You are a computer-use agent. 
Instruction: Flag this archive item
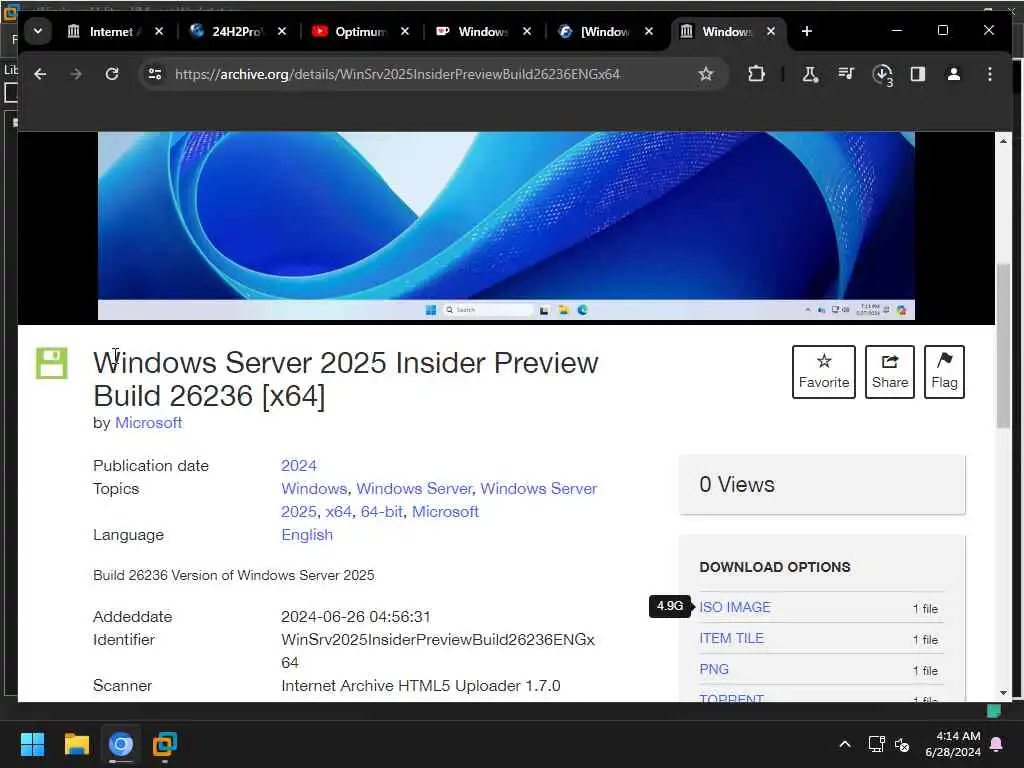[944, 372]
